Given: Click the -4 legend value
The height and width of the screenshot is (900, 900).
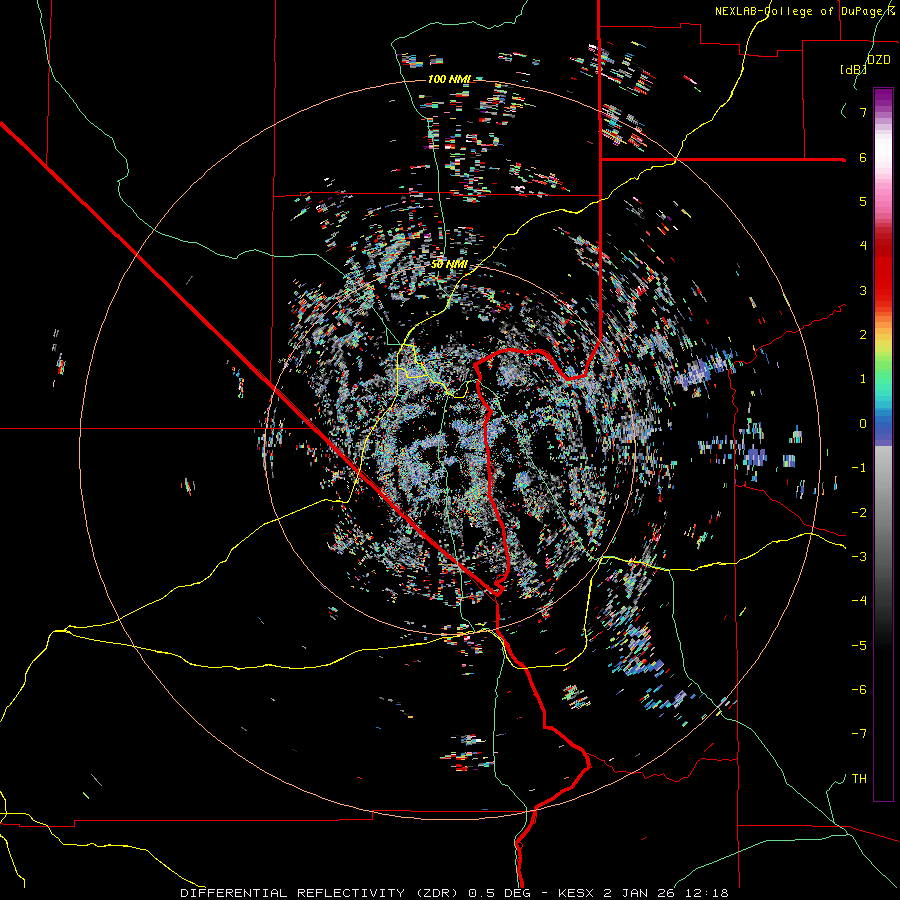Looking at the screenshot, I should tap(859, 601).
